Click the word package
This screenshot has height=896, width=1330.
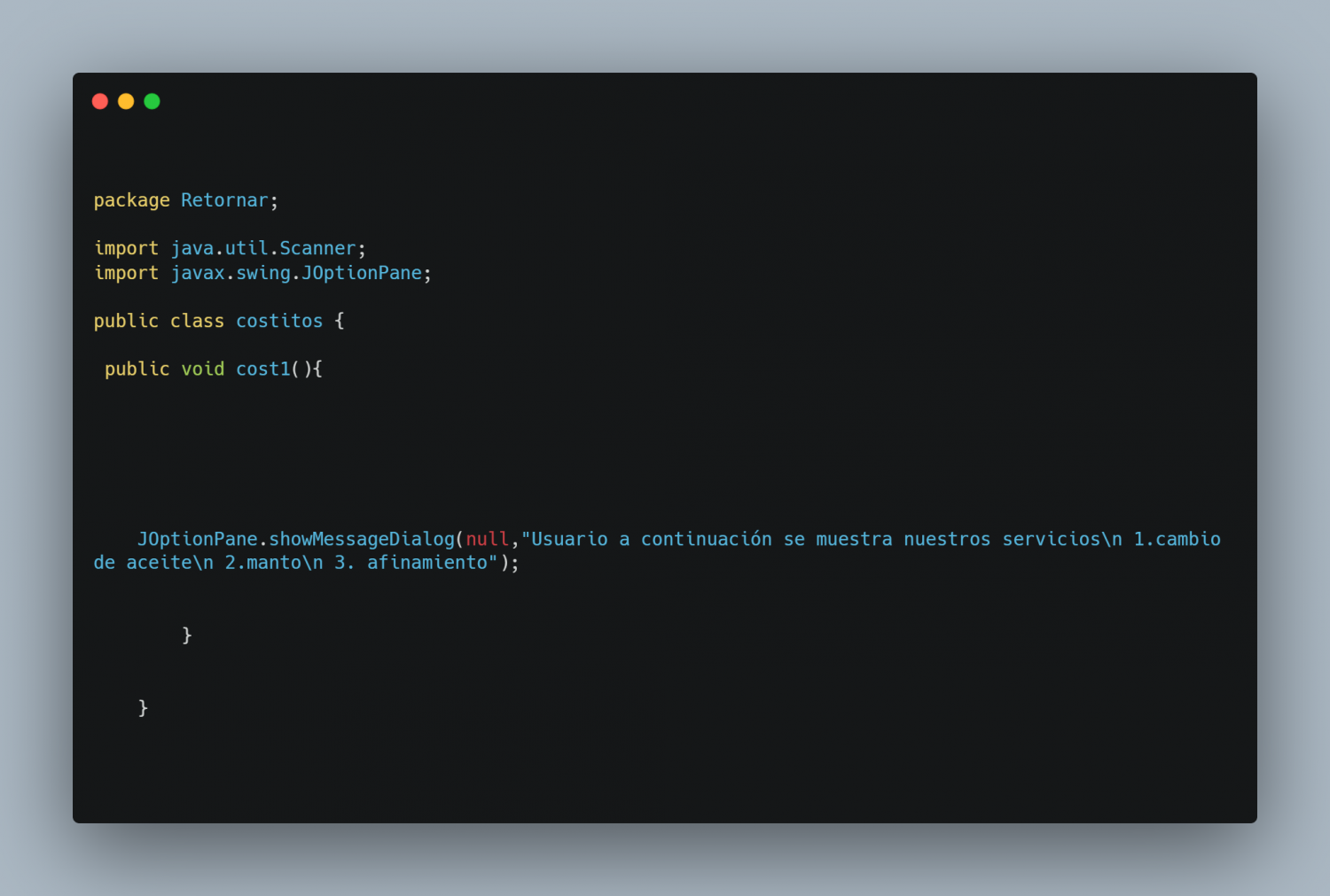[131, 200]
